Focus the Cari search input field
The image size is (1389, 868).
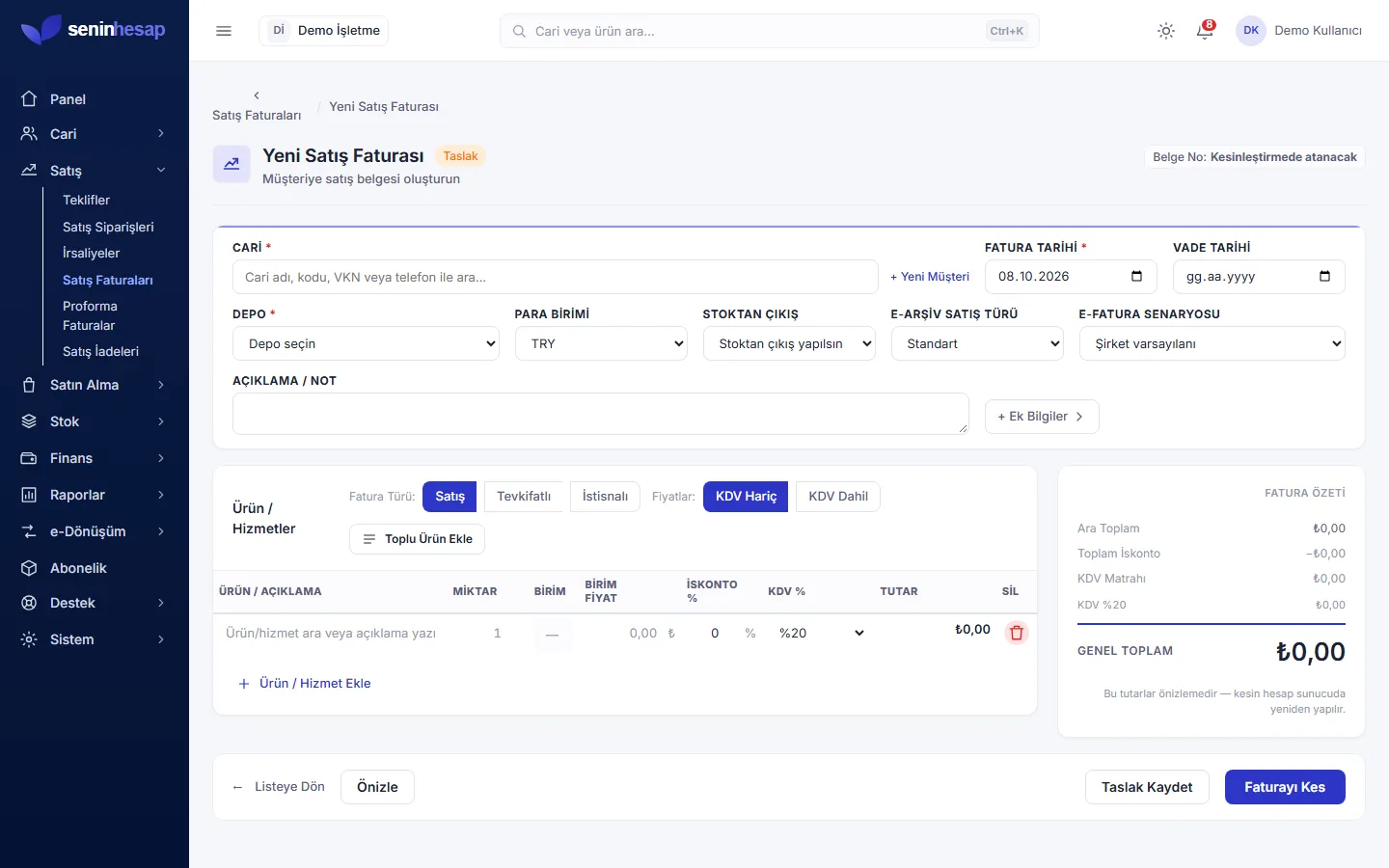coord(556,277)
